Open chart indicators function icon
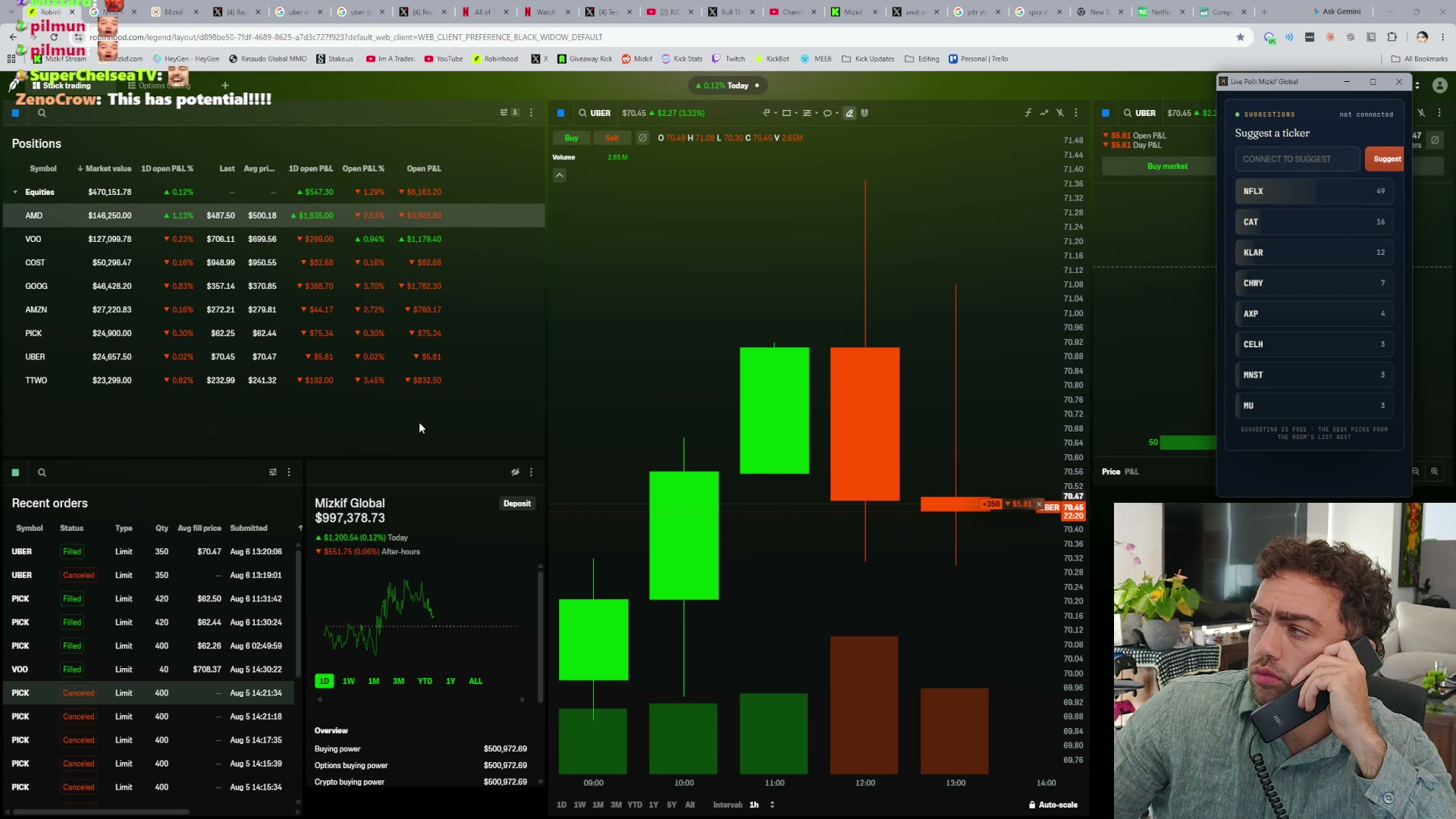Screen dimensions: 1456x819 pyautogui.click(x=1028, y=113)
